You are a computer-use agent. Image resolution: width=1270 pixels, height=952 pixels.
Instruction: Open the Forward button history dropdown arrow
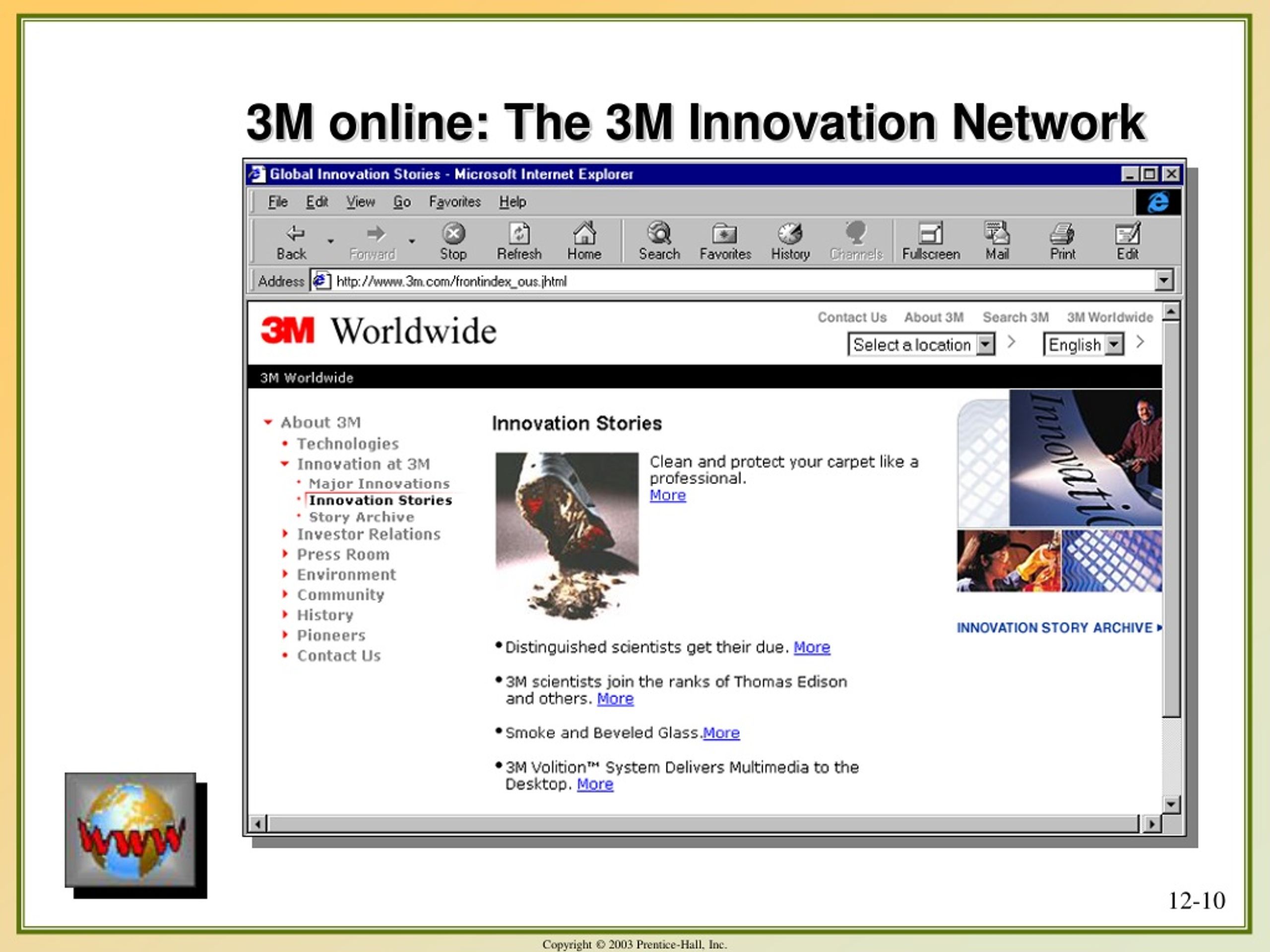[x=412, y=241]
